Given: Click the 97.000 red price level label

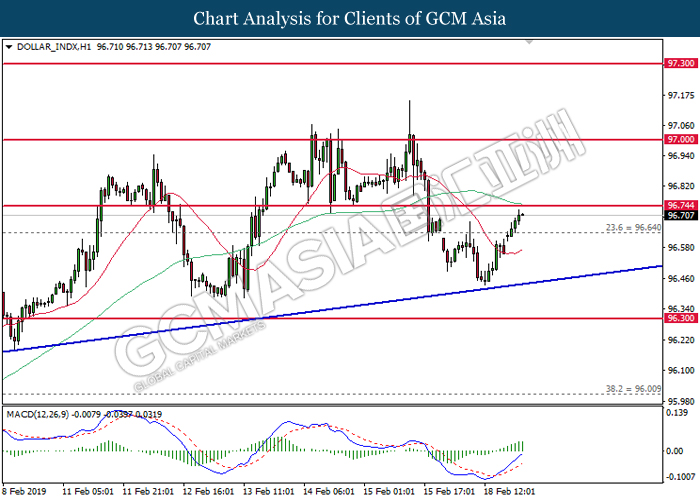Looking at the screenshot, I should (x=680, y=139).
